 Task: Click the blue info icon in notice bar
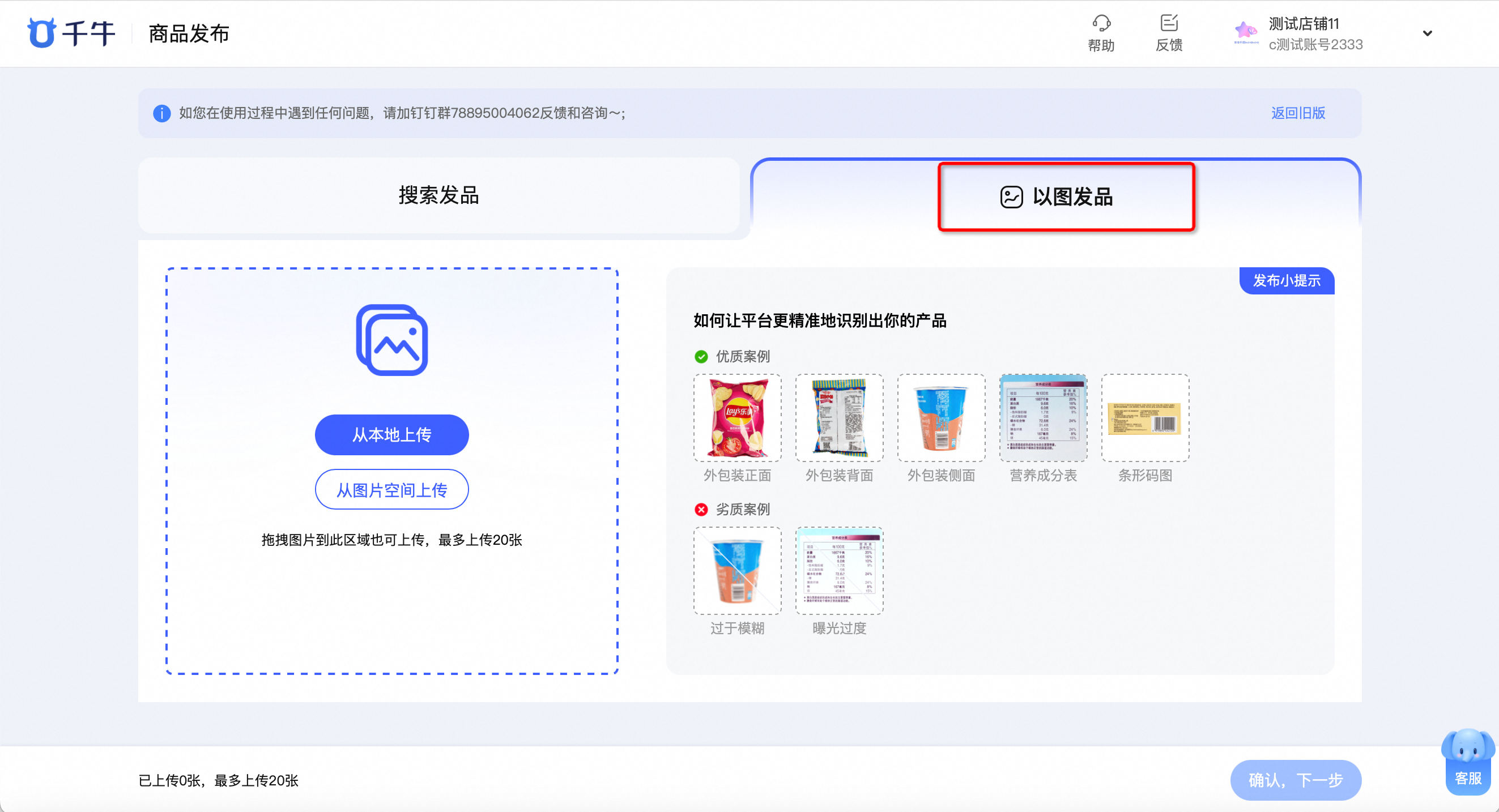(162, 113)
